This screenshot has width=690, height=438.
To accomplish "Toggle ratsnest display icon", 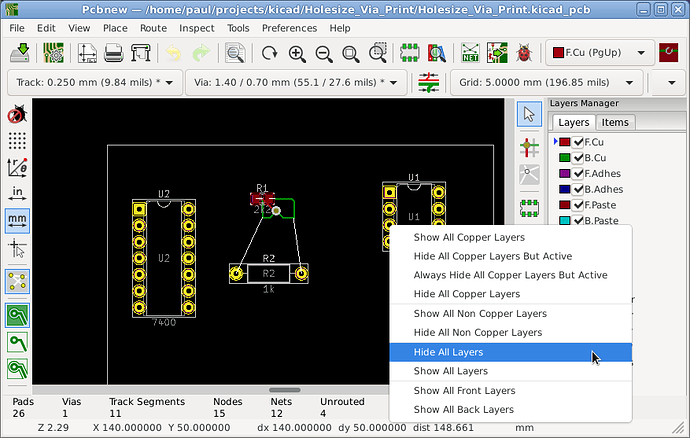I will point(17,282).
